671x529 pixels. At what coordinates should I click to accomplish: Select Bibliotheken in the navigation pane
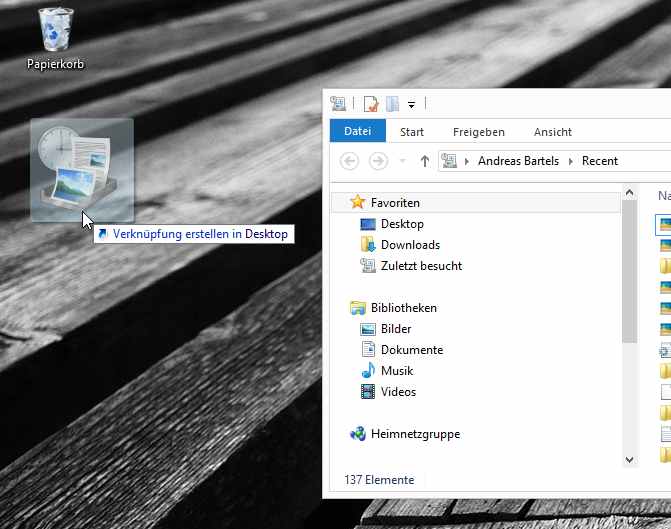(x=404, y=308)
